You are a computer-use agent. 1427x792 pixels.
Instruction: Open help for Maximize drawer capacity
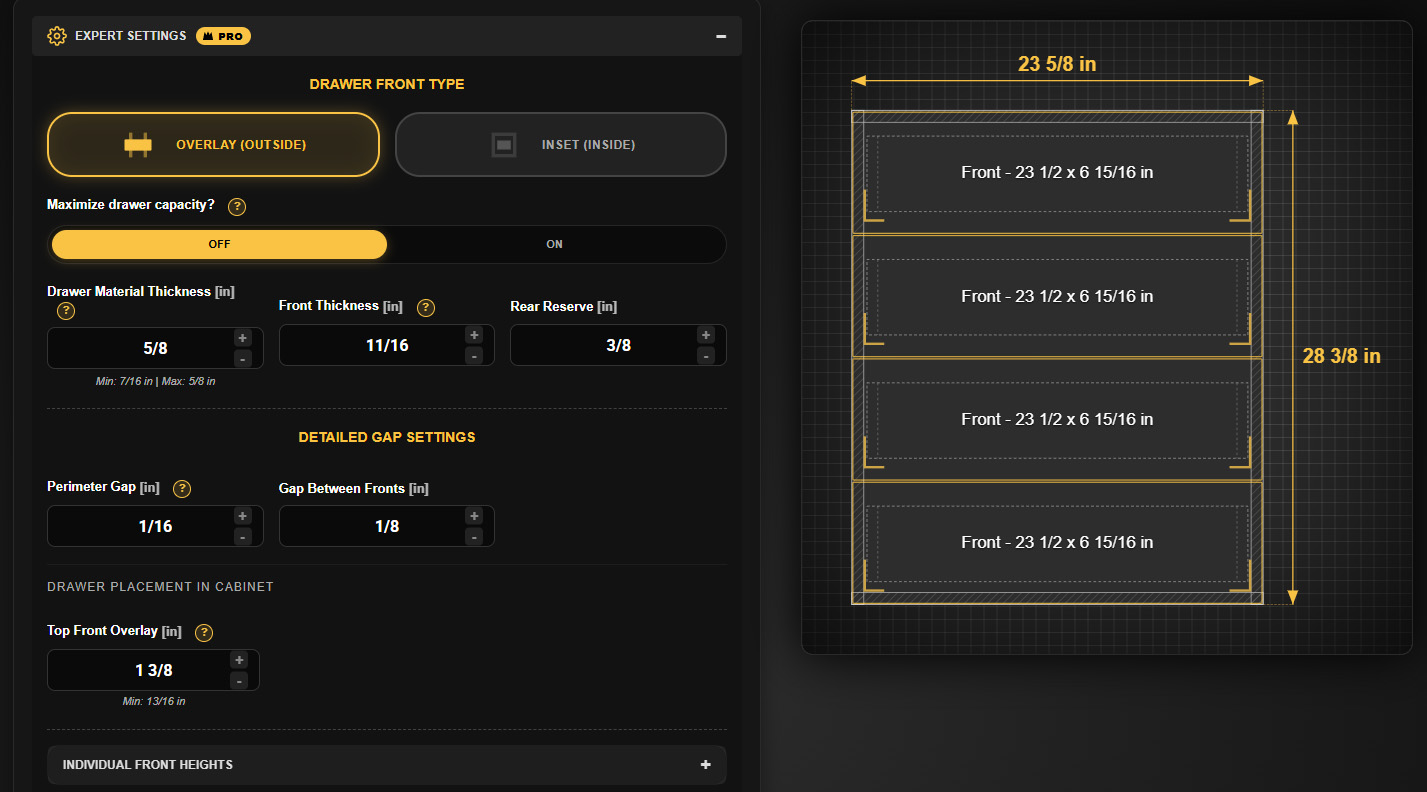tap(237, 207)
